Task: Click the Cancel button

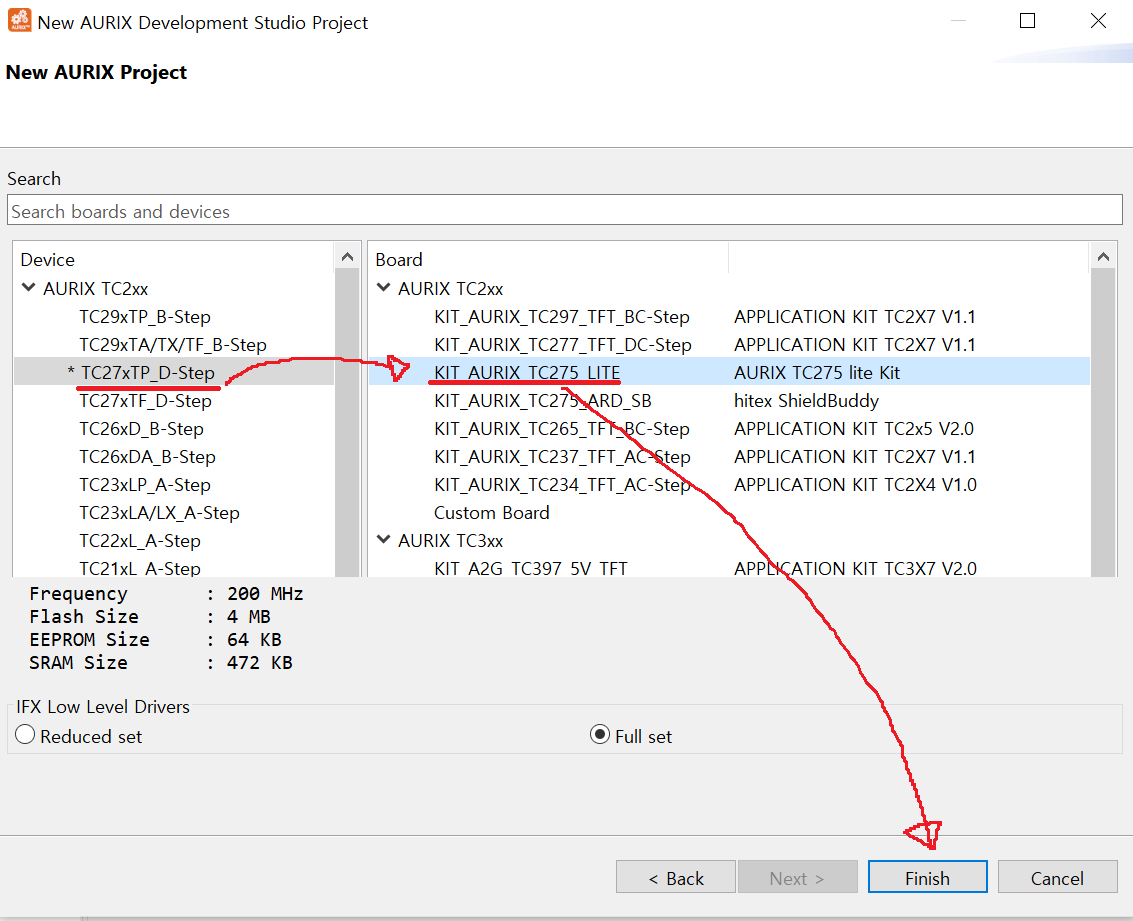Action: pos(1057,877)
